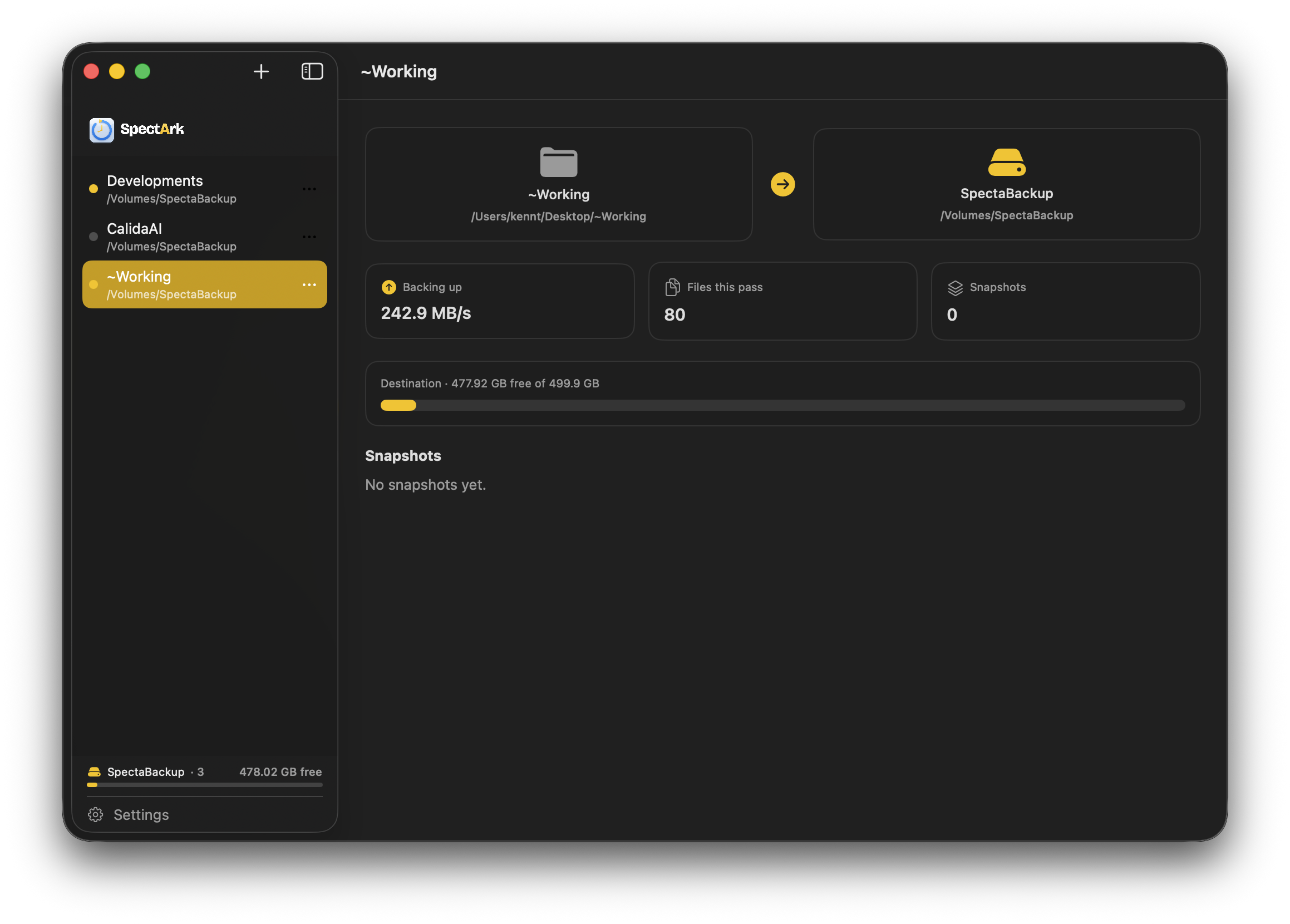The height and width of the screenshot is (924, 1290).
Task: Open more options for CalidaAI
Action: (x=309, y=237)
